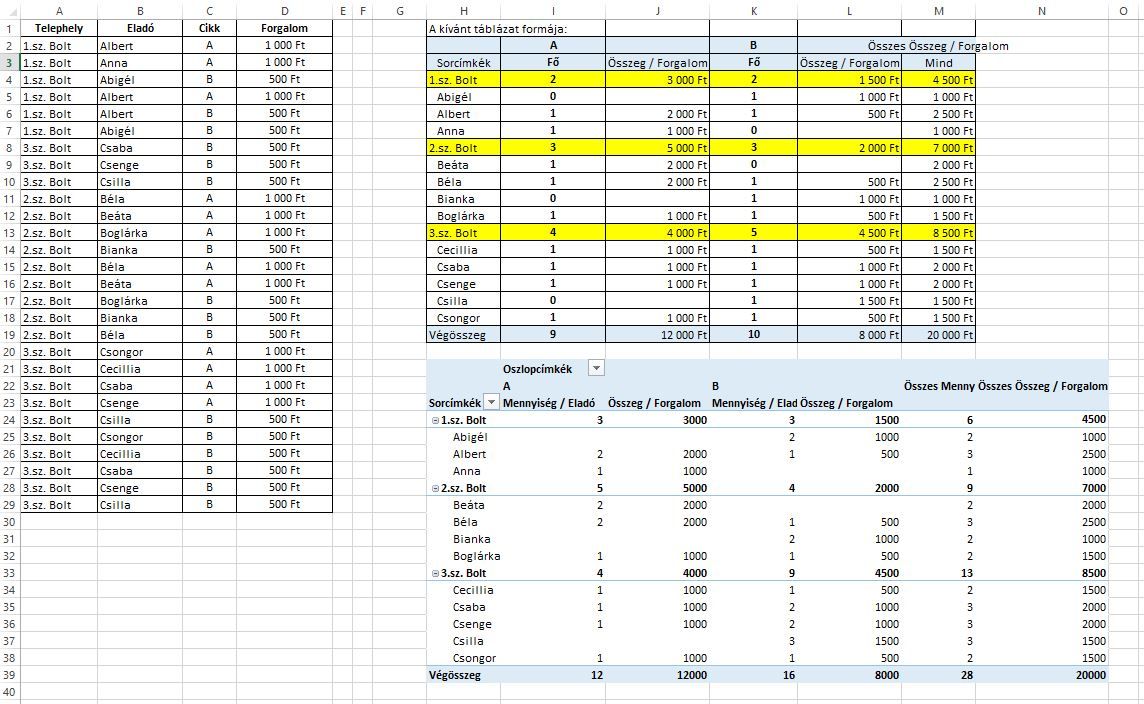Click the pivot total 12000
Viewport: 1144px width, 704px height.
(657, 675)
